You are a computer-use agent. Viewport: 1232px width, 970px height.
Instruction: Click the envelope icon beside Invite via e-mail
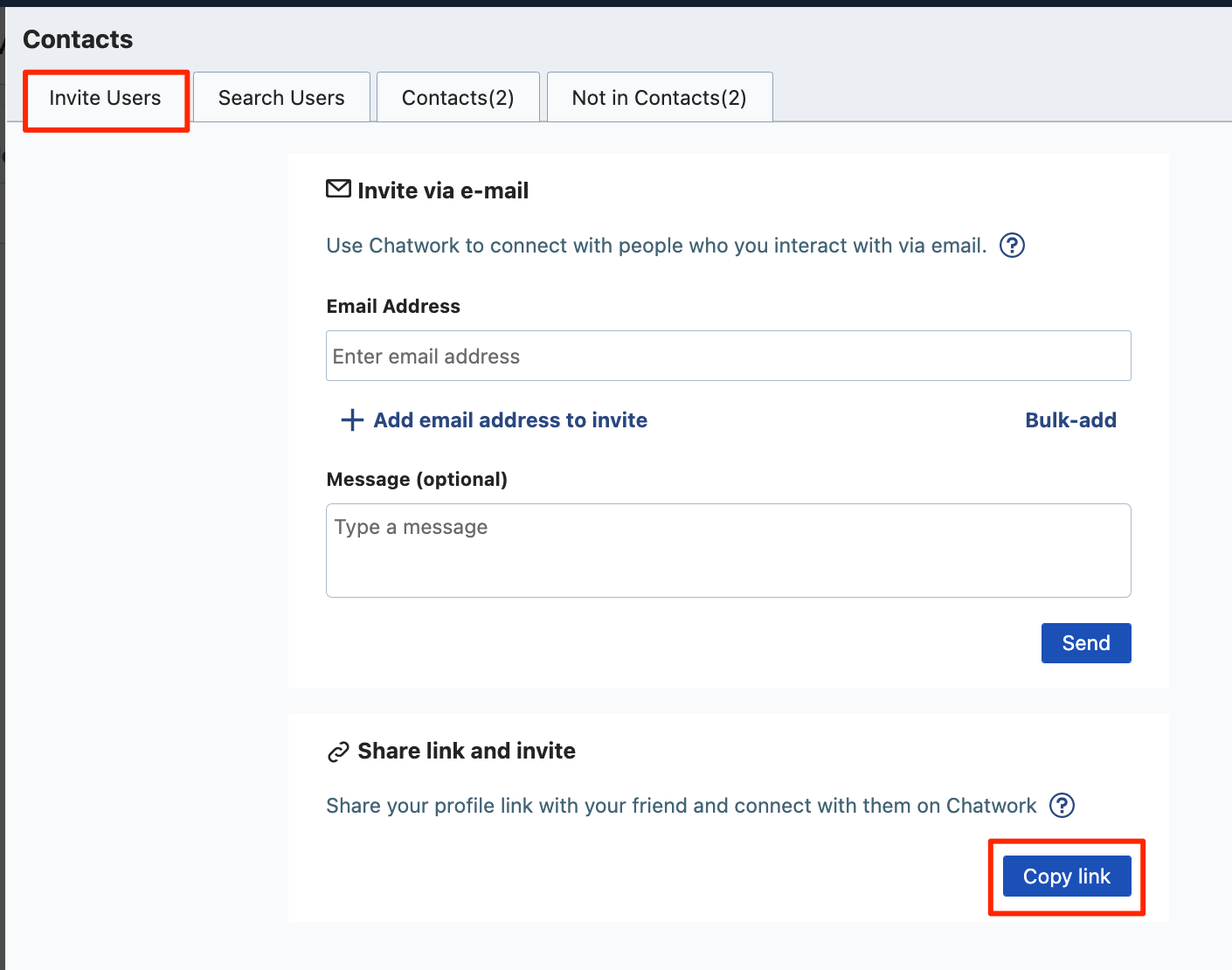(338, 189)
